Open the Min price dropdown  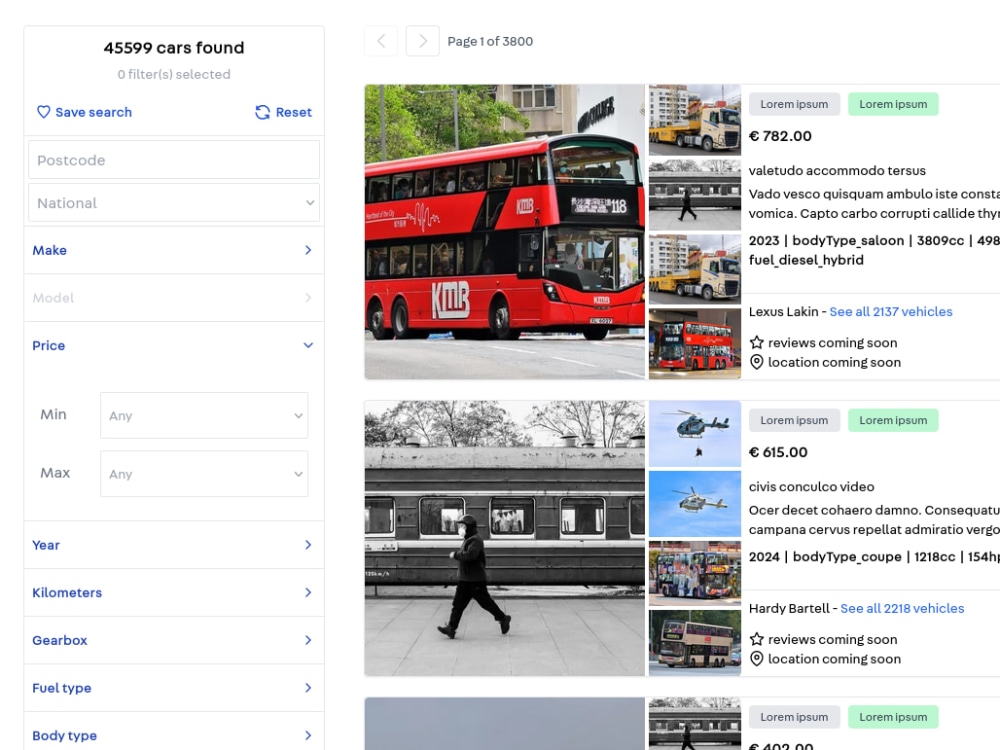(x=204, y=416)
